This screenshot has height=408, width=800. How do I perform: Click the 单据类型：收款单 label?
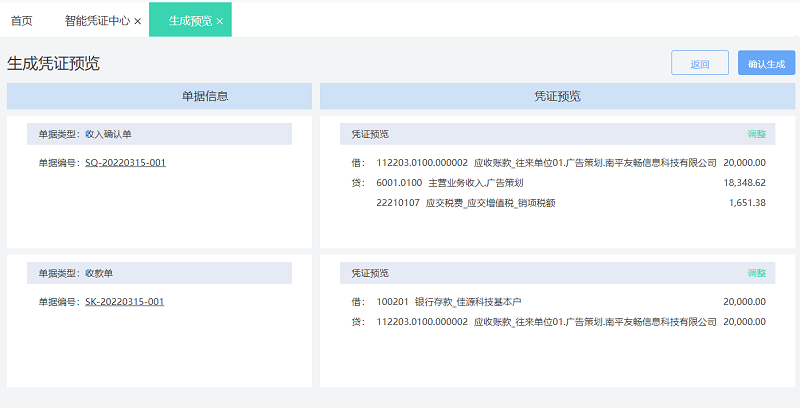click(76, 273)
